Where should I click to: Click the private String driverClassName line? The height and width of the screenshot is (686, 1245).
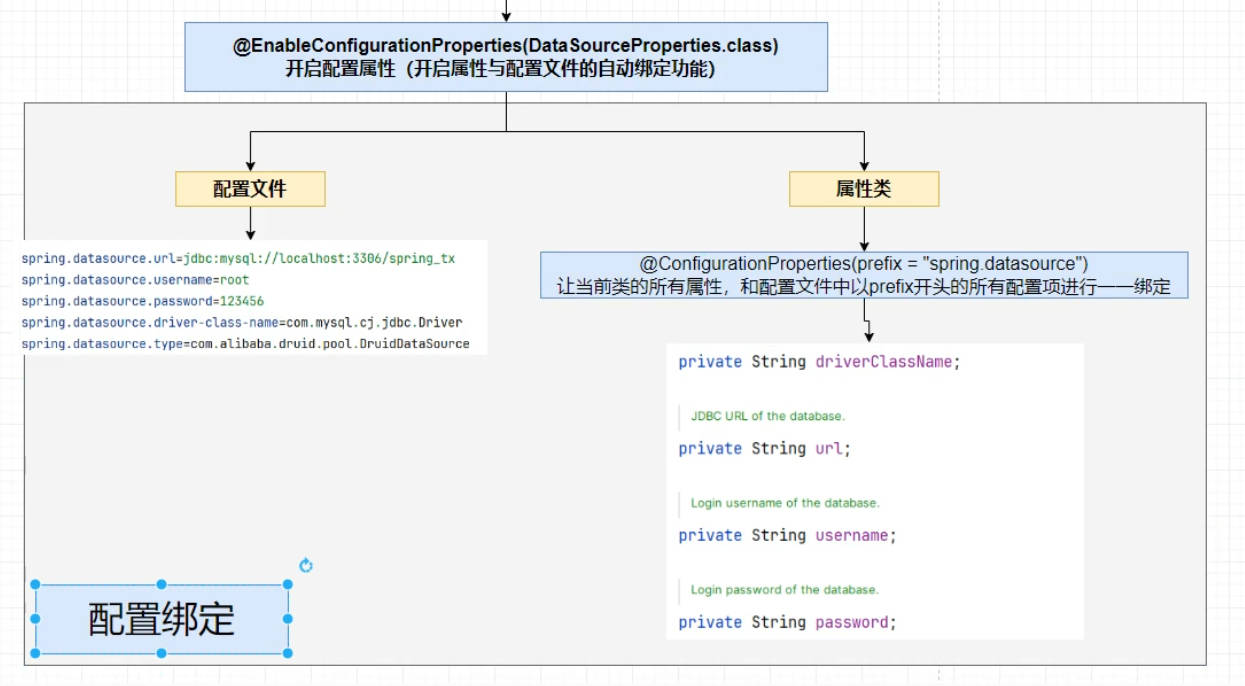[x=818, y=362]
